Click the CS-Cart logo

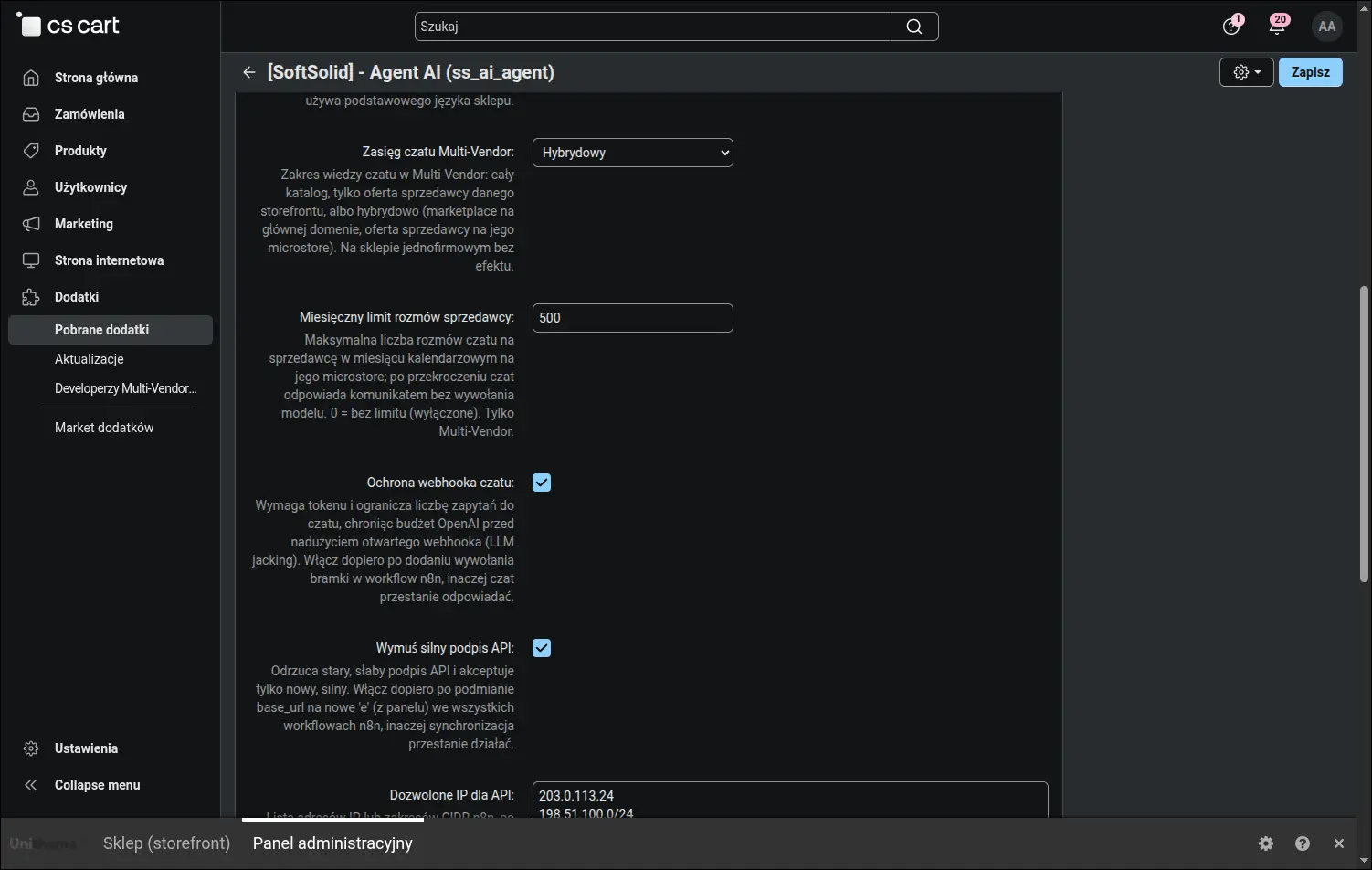click(69, 26)
